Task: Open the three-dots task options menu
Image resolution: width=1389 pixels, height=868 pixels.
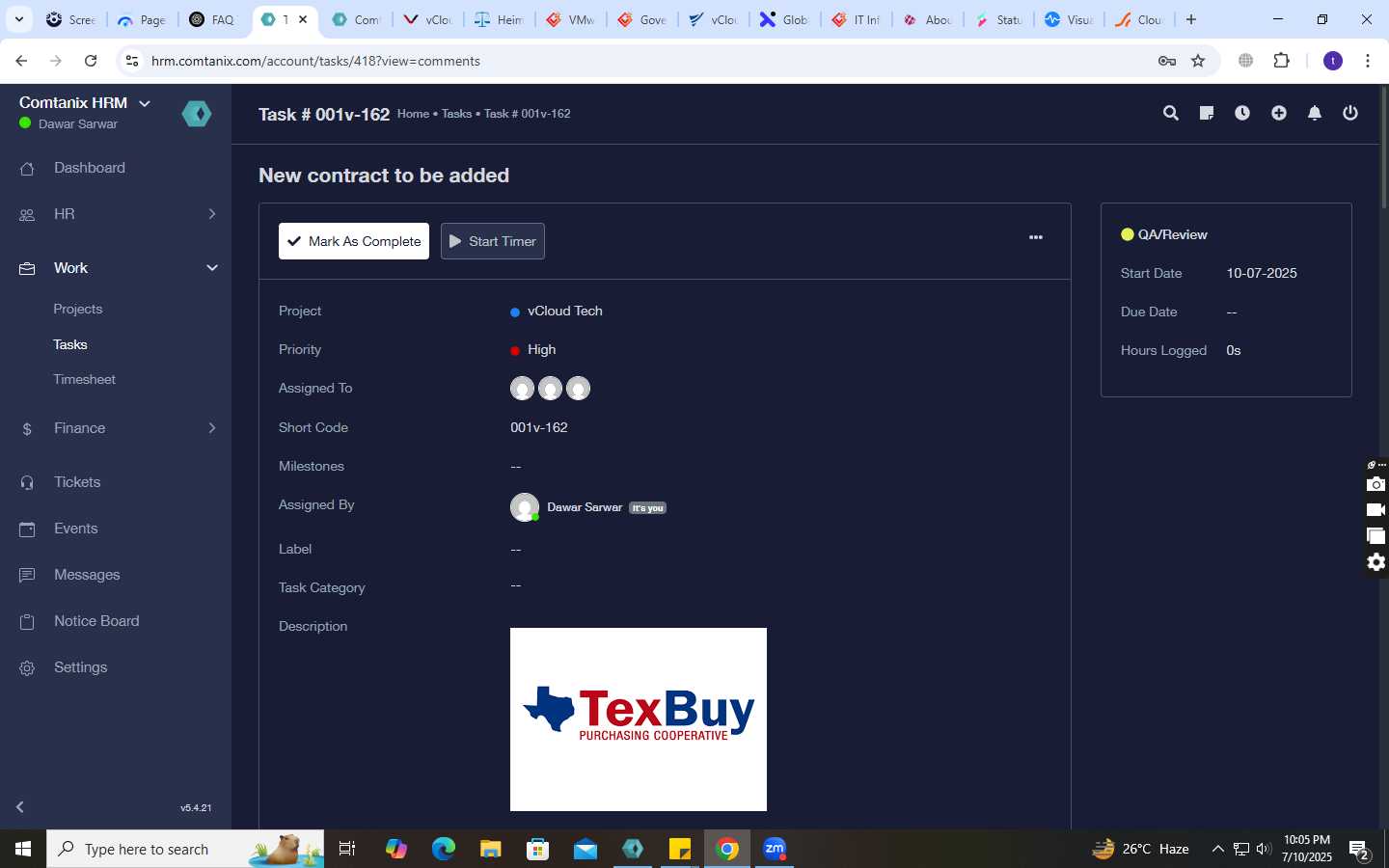Action: [1036, 237]
